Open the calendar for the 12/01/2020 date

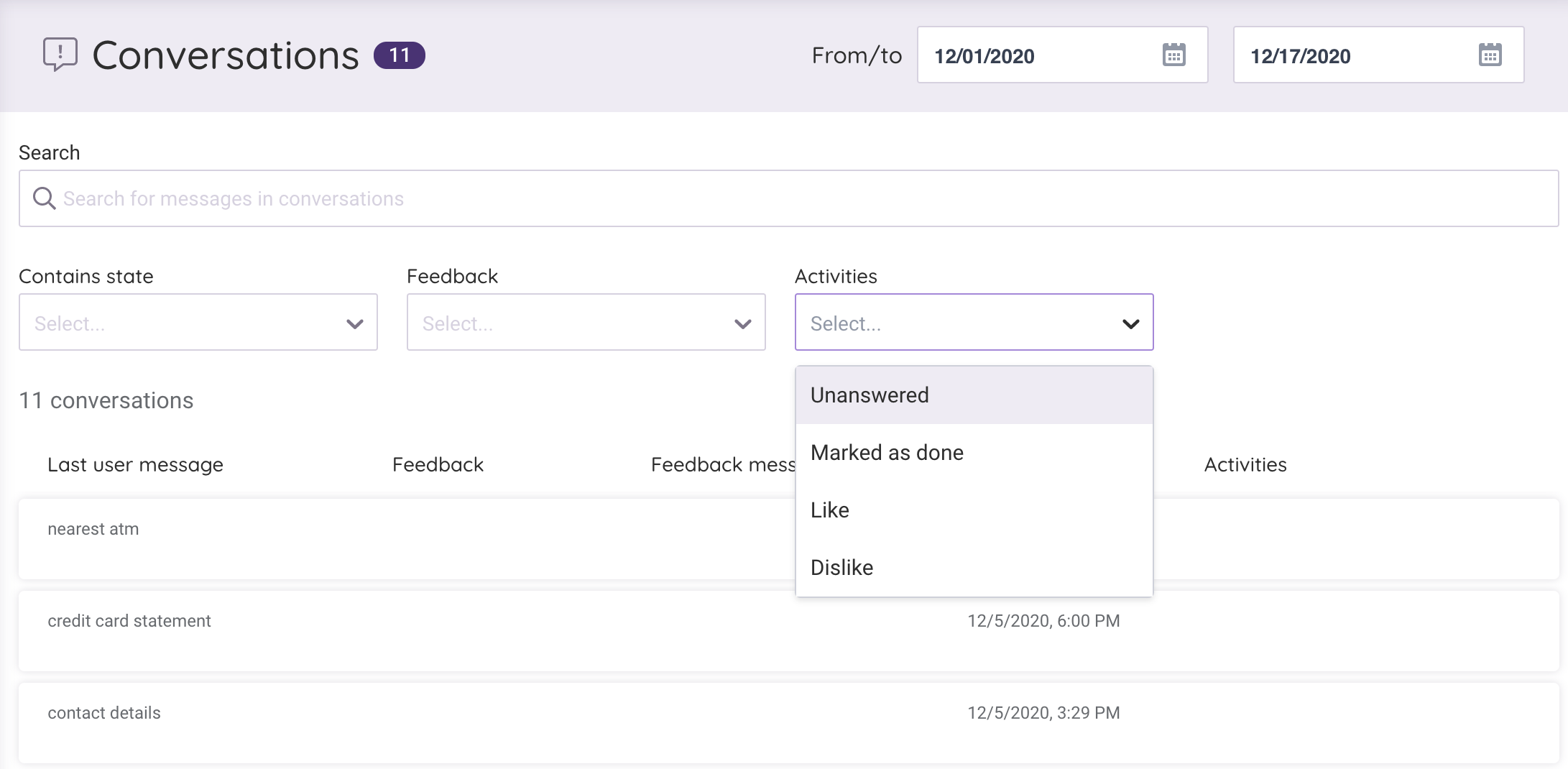tap(1173, 55)
